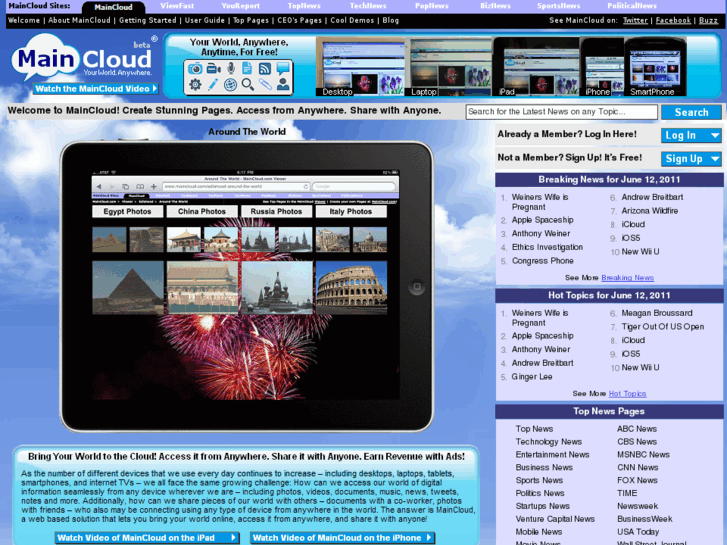
Task: Select the MainCloud site tab
Action: [x=113, y=7]
